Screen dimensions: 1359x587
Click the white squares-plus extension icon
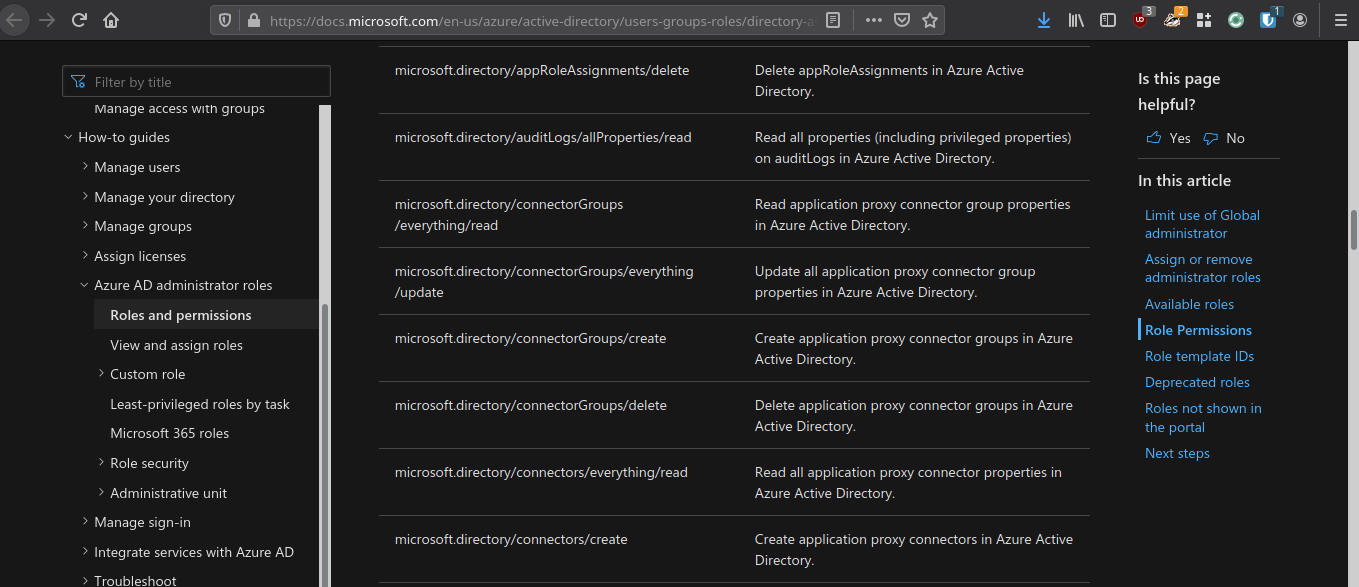(x=1204, y=20)
